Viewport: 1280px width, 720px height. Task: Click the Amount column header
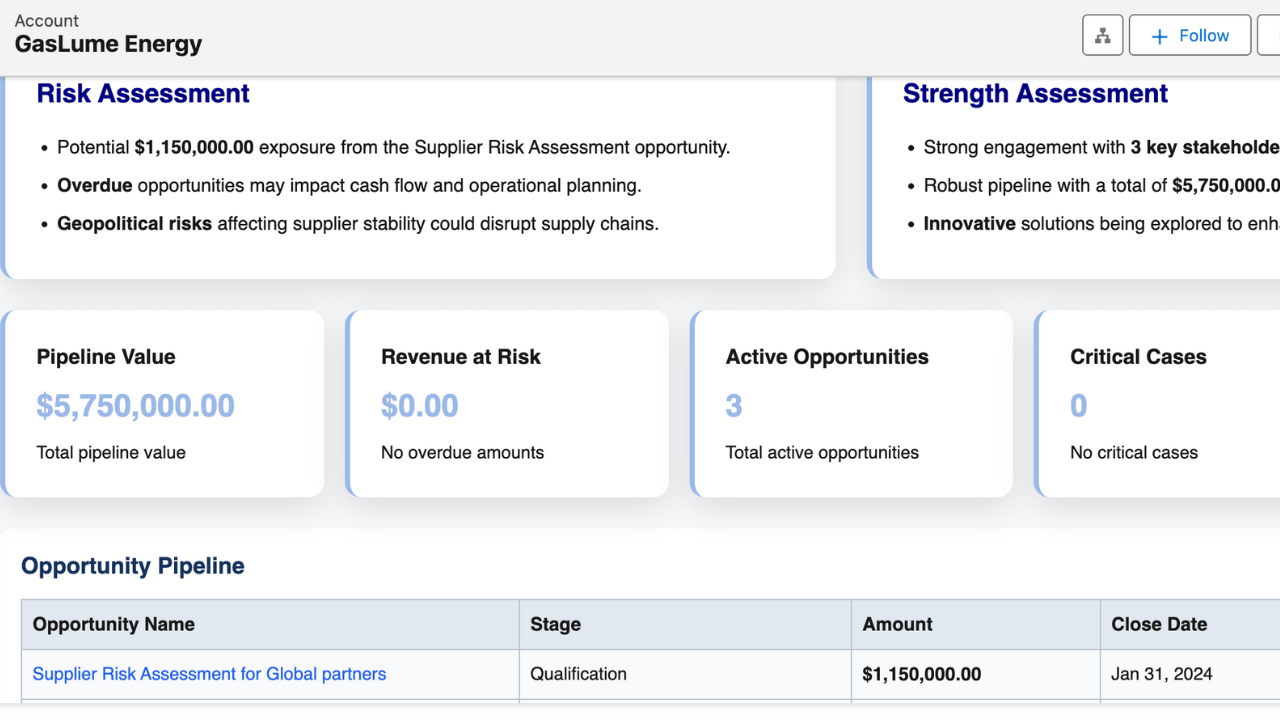[897, 624]
